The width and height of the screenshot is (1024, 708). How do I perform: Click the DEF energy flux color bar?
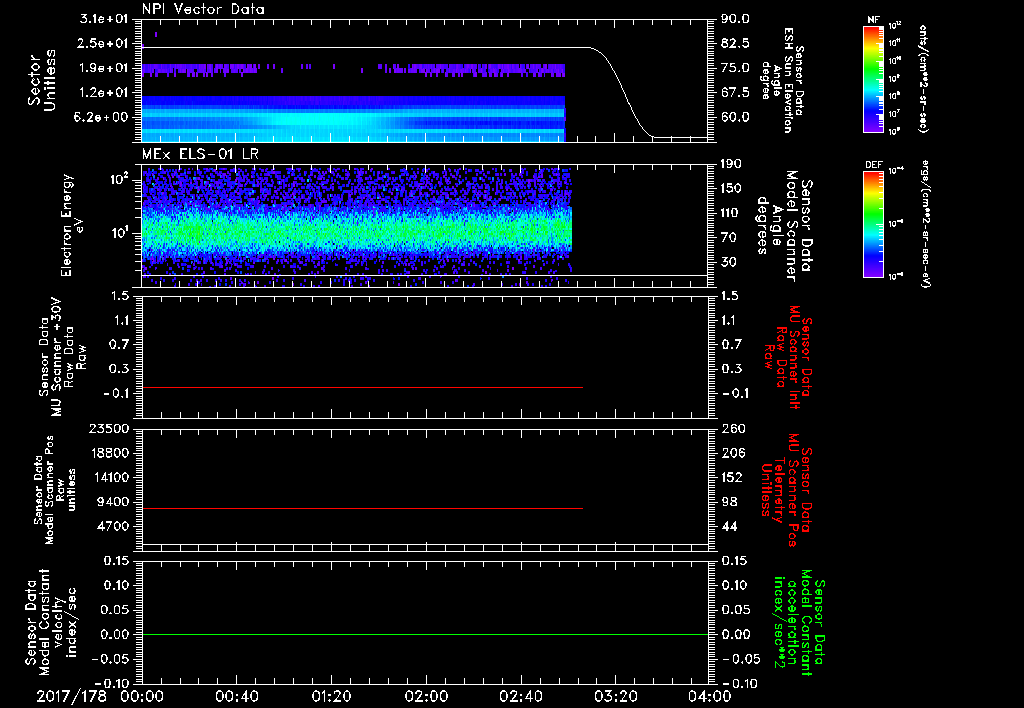(874, 223)
